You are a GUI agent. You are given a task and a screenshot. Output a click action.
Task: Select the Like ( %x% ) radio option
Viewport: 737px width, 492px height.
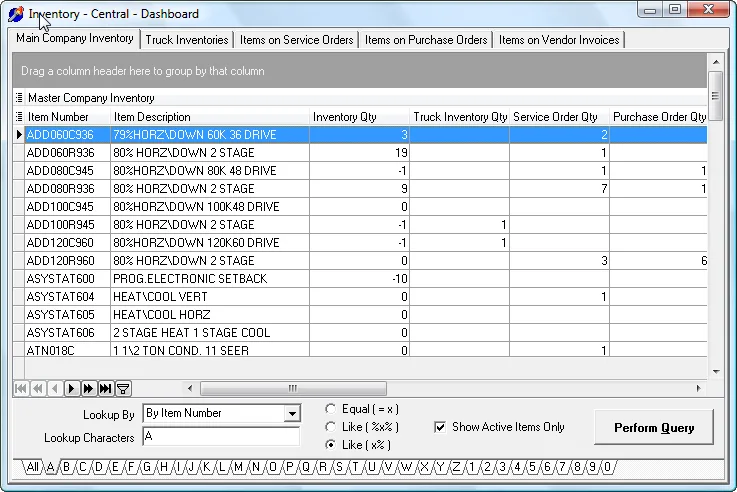click(331, 427)
